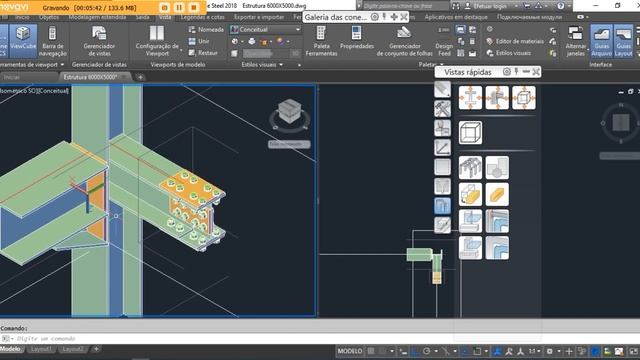Pin the Vistas rápidas palette
640x360 pixels.
pyautogui.click(x=516, y=71)
